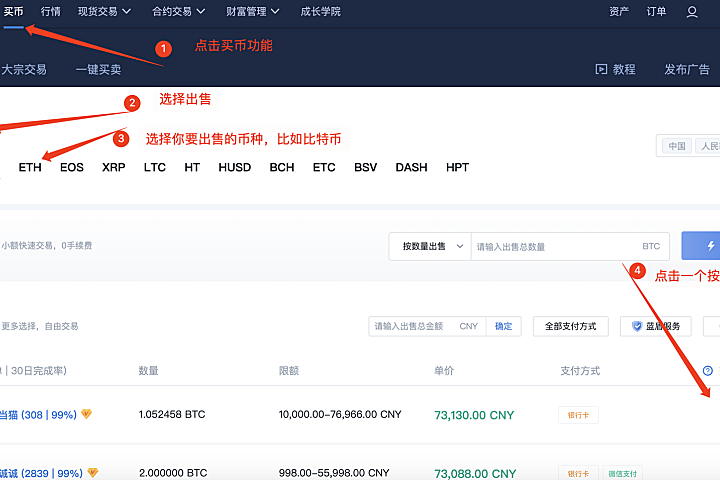Screen dimensions: 720x480
Task: Click the diamond badge next to 2839 | 99% merchant
Action: [x=93, y=473]
